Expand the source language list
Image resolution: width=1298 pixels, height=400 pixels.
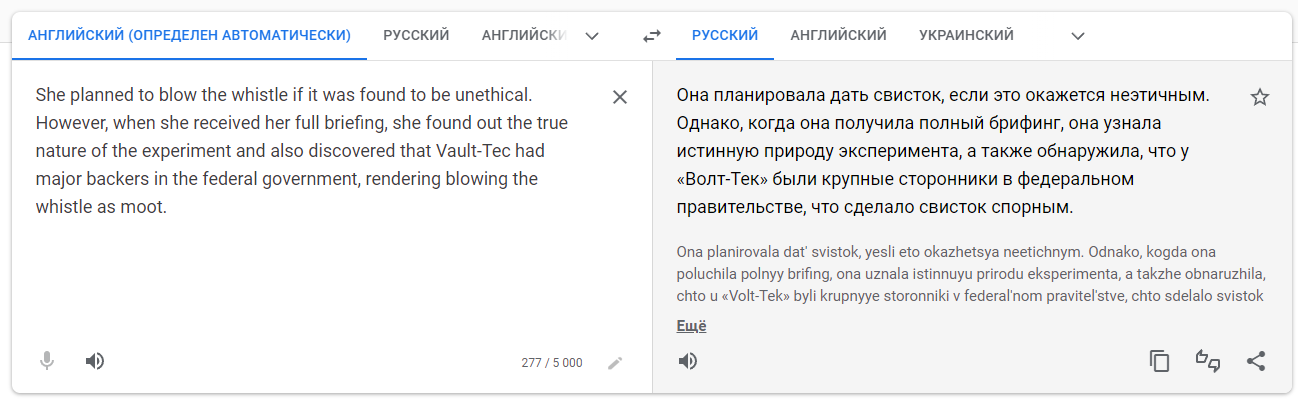coord(592,36)
